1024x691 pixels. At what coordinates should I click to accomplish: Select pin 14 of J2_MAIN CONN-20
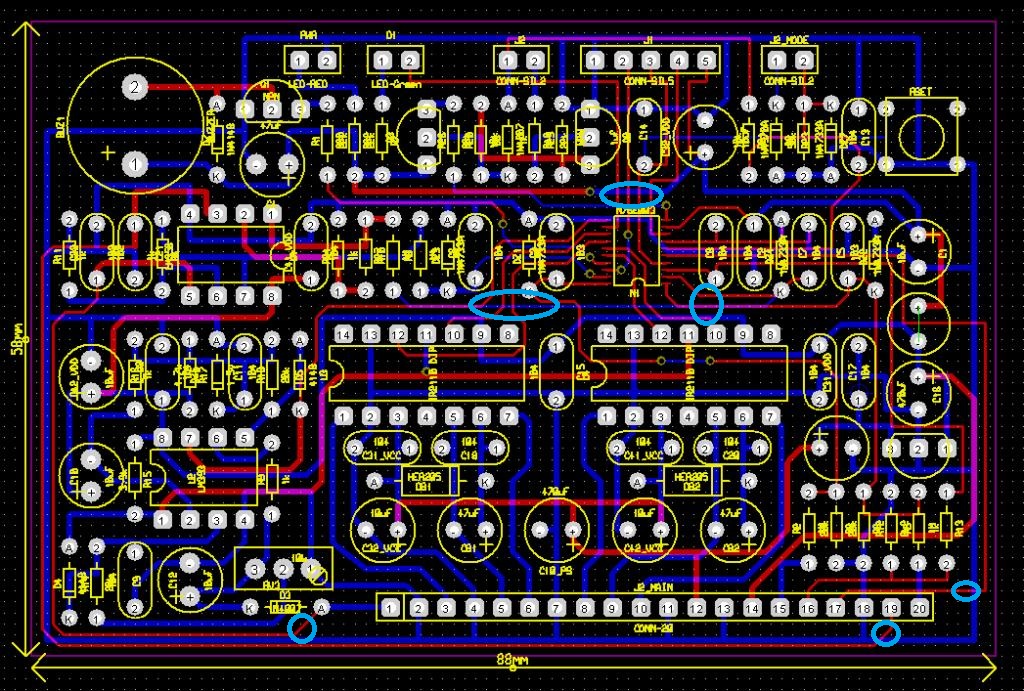(752, 609)
